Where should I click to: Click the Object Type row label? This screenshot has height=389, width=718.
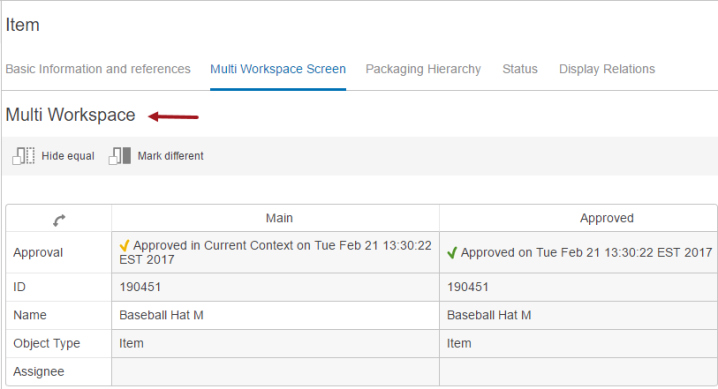47,344
